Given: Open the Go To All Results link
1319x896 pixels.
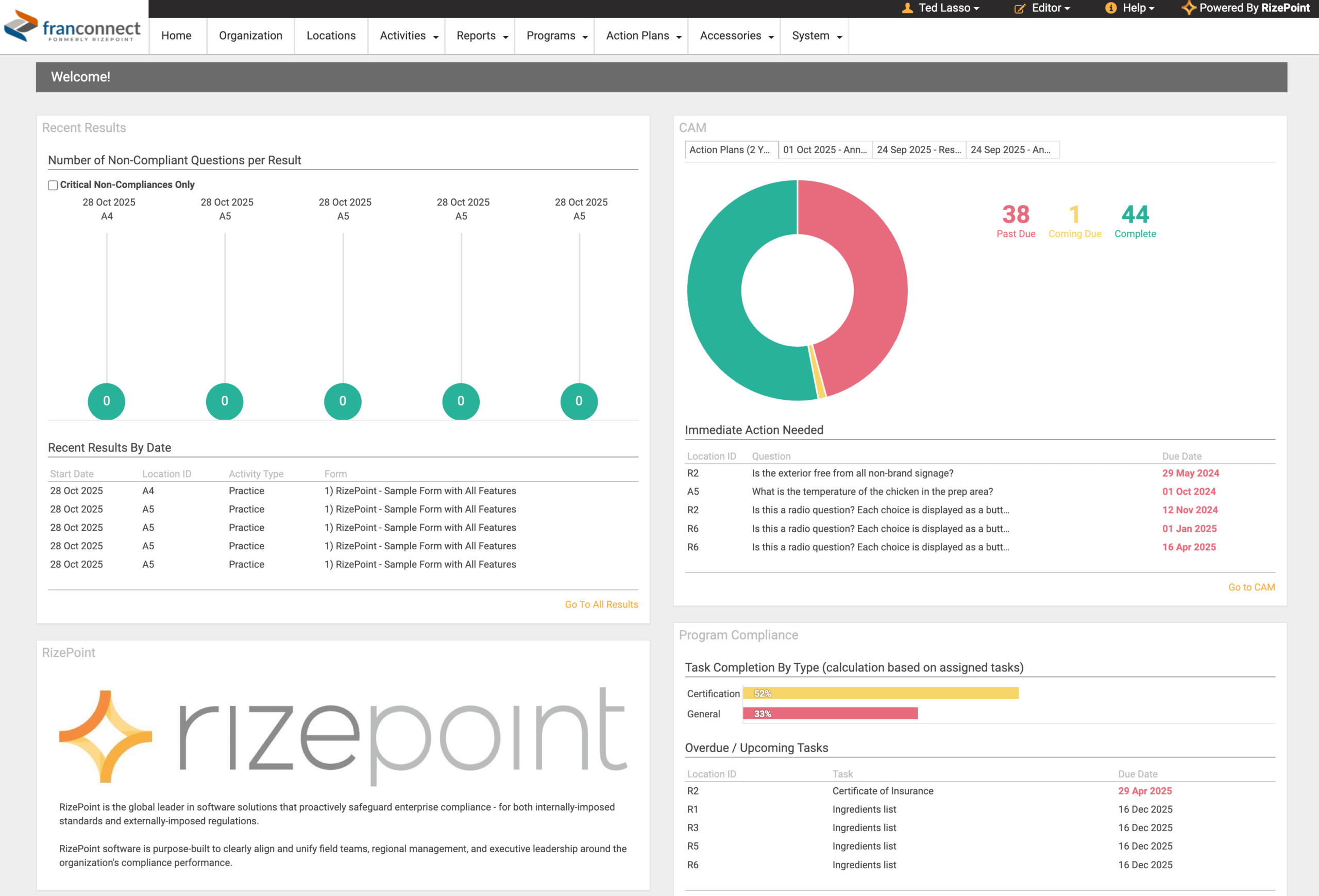Looking at the screenshot, I should [601, 604].
